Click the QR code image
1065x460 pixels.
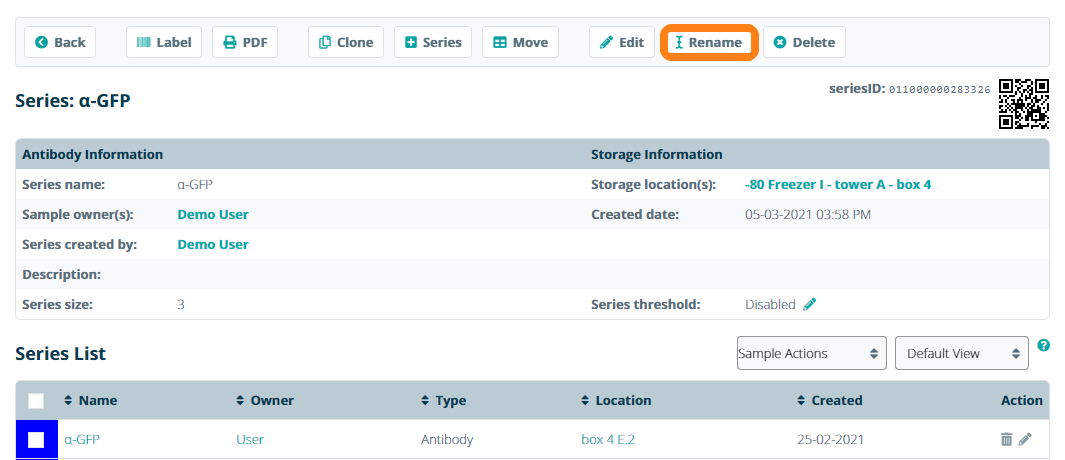(1023, 104)
